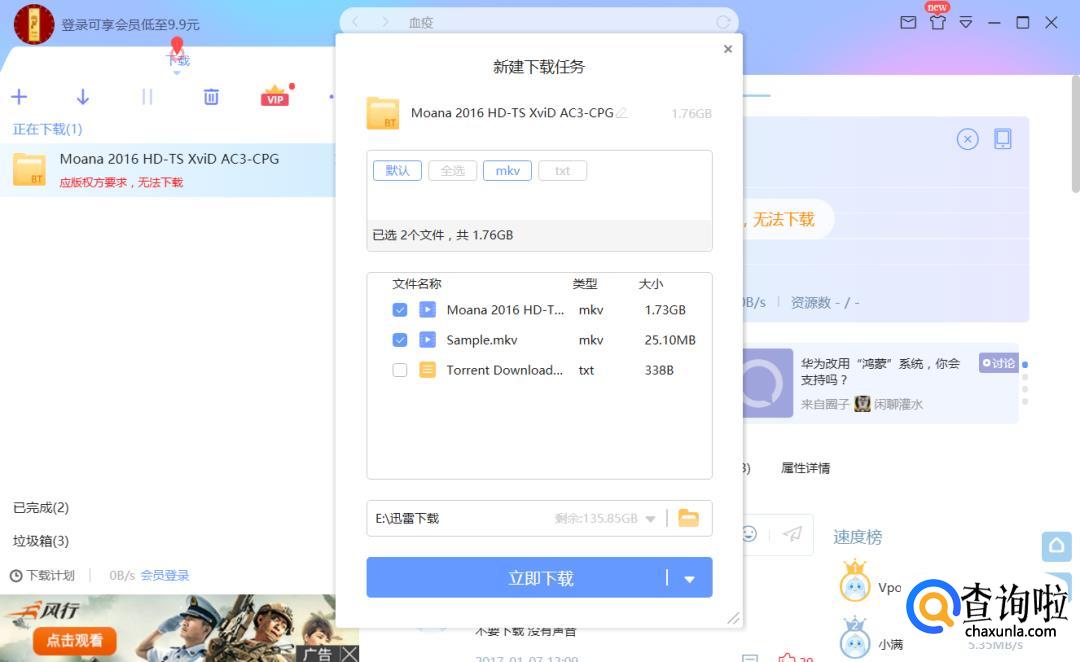The width and height of the screenshot is (1080, 662).
Task: Open the mail messages icon
Action: (x=908, y=23)
